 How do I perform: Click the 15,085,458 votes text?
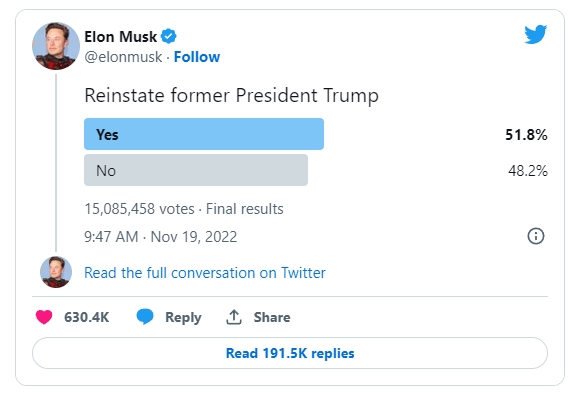pyautogui.click(x=139, y=209)
